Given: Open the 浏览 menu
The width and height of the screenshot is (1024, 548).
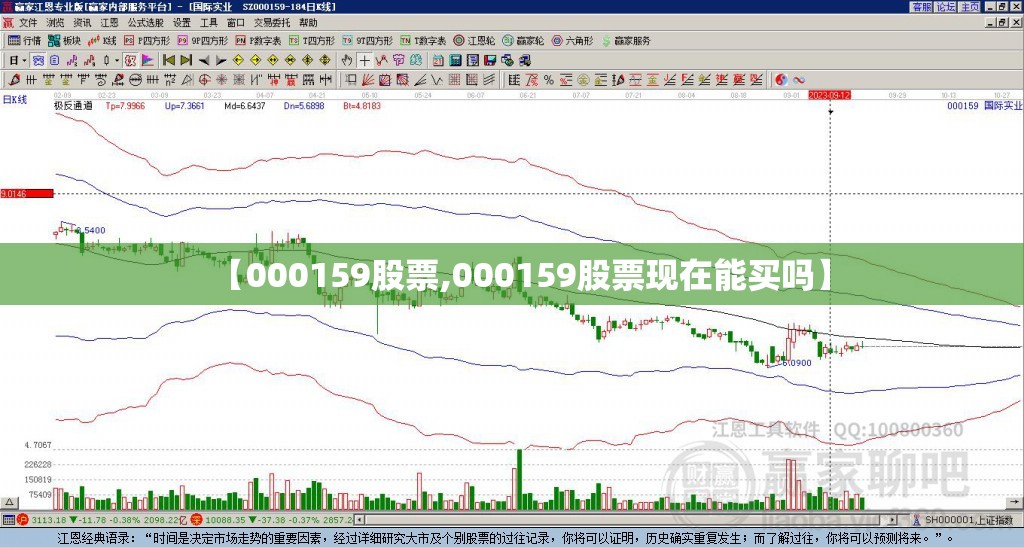Looking at the screenshot, I should pyautogui.click(x=55, y=23).
